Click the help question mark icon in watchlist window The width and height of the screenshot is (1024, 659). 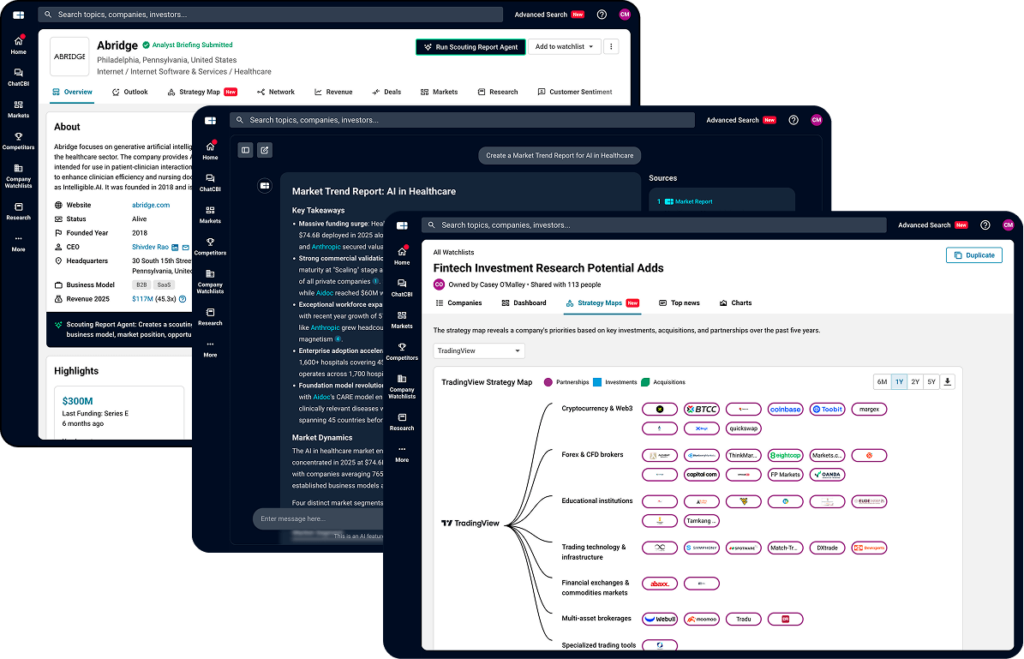(x=985, y=225)
